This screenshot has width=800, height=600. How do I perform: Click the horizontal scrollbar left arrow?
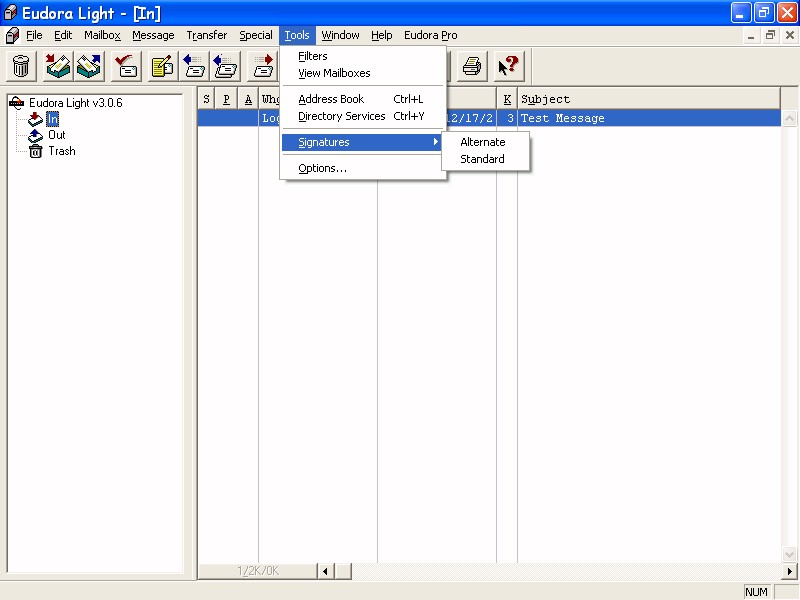325,571
